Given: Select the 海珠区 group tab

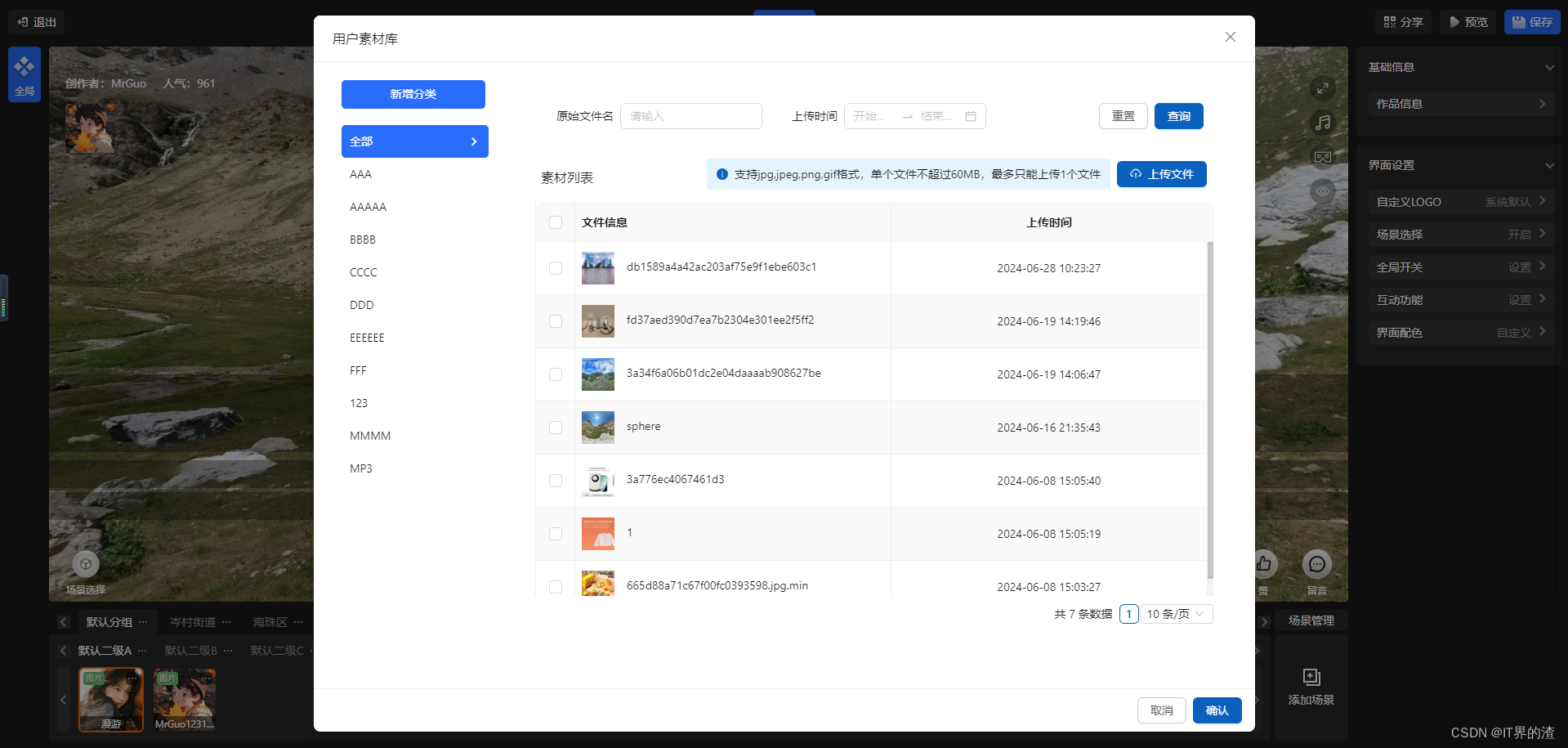Looking at the screenshot, I should click(x=270, y=622).
